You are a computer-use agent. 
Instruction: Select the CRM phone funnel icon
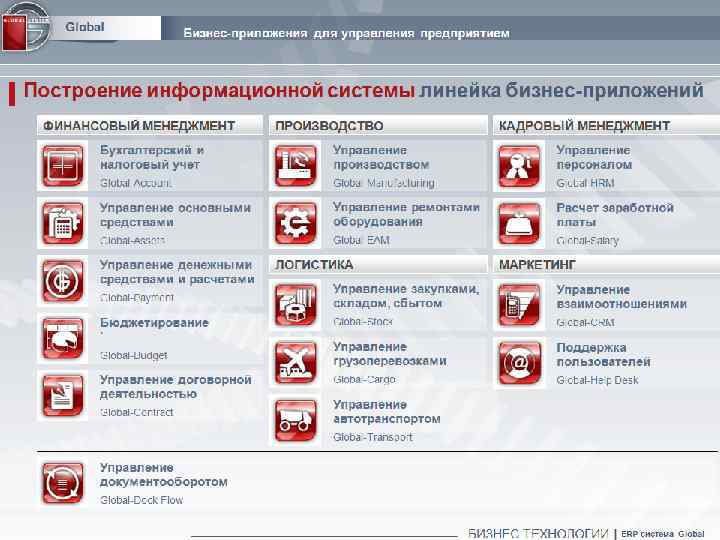click(x=519, y=305)
